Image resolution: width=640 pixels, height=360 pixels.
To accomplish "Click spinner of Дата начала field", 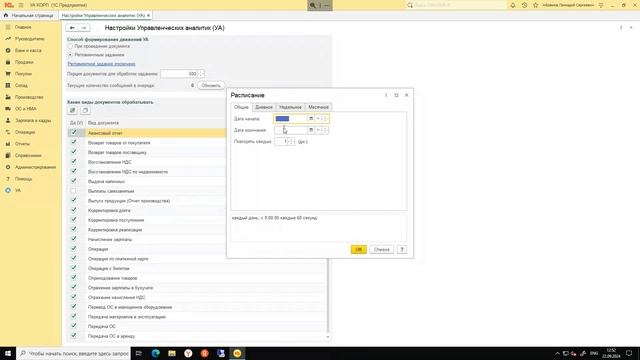I will (325, 119).
